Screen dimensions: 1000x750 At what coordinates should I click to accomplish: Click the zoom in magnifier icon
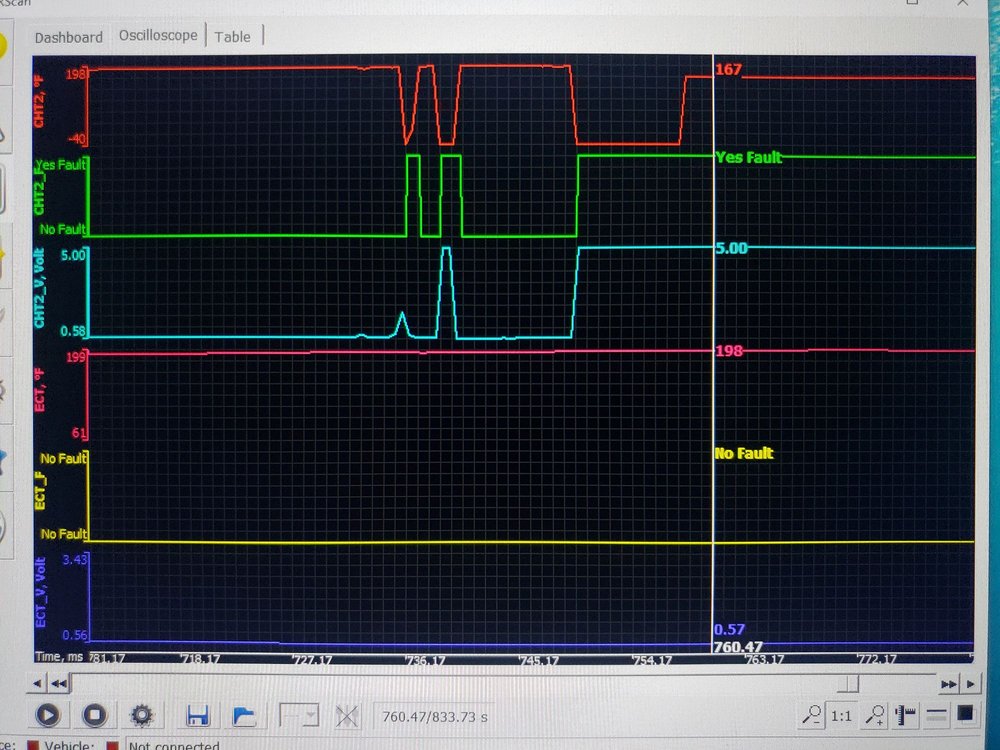pyautogui.click(x=874, y=714)
